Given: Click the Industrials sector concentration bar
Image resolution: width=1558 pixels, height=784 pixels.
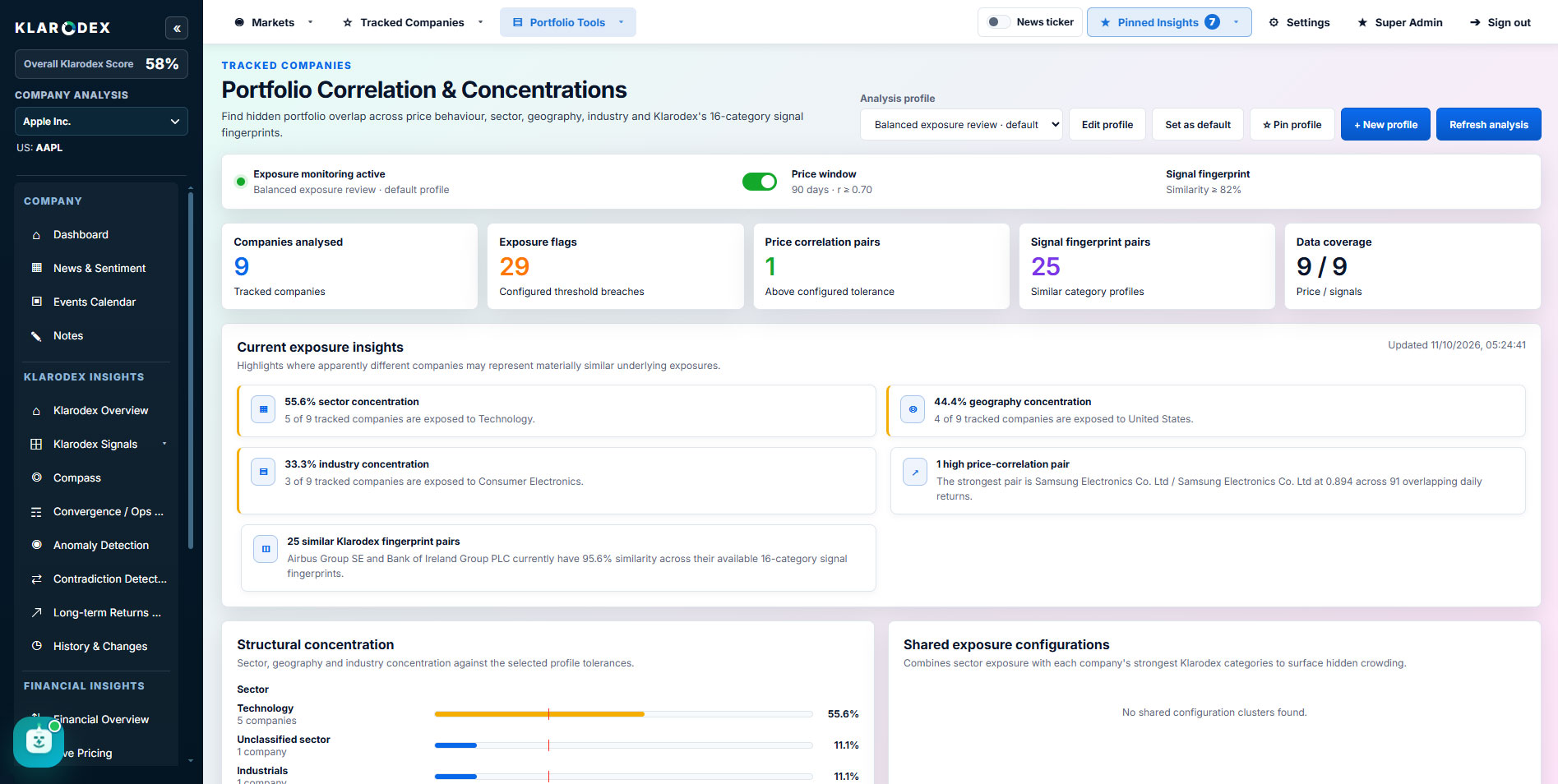Looking at the screenshot, I should [x=623, y=777].
